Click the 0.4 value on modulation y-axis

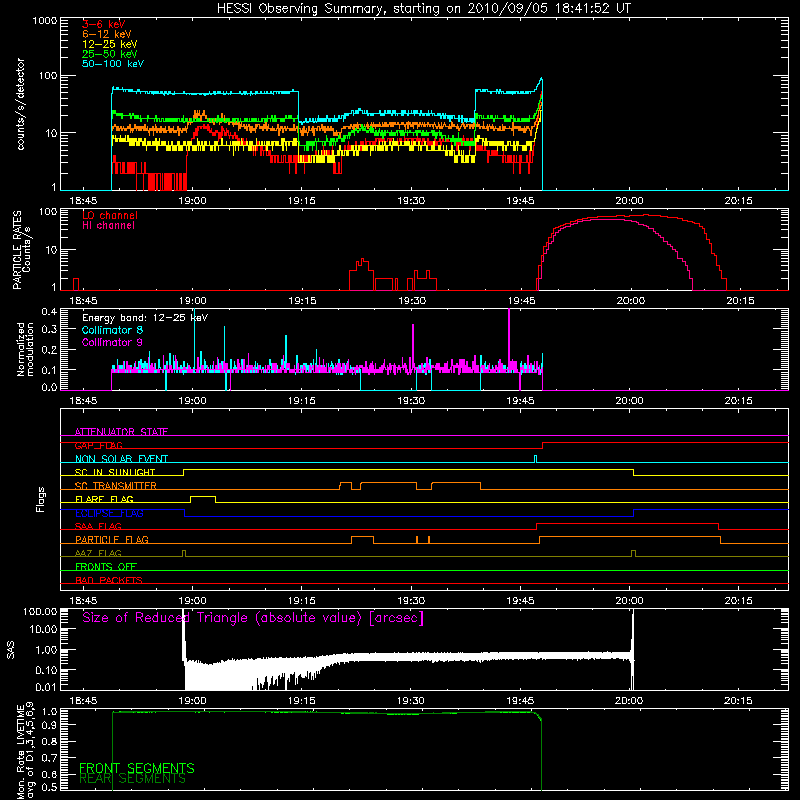[49, 311]
